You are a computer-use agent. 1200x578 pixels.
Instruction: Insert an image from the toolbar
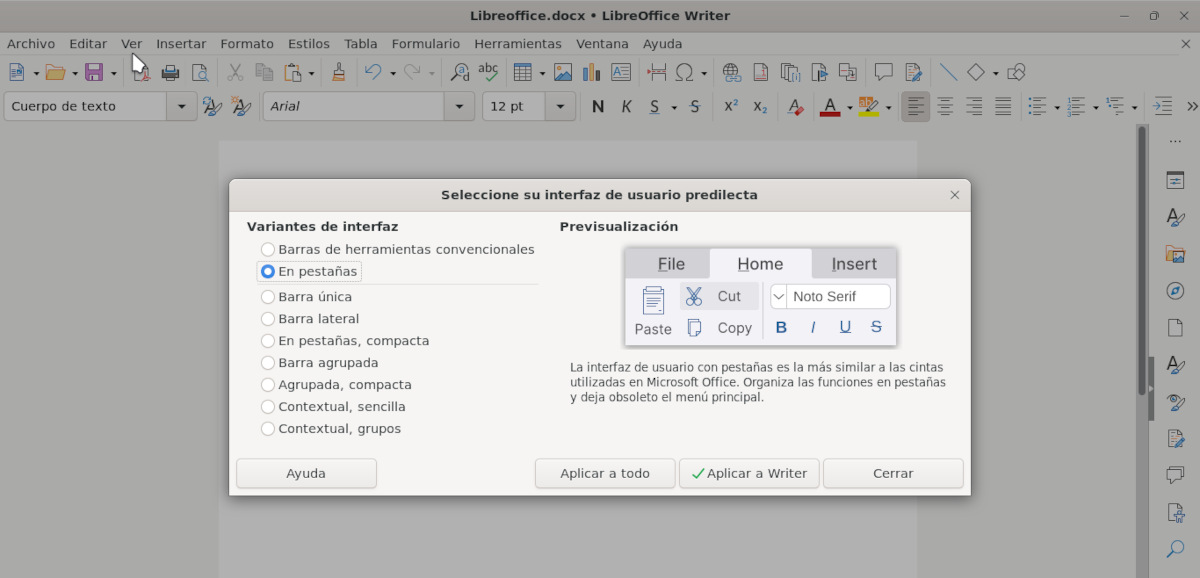tap(563, 72)
